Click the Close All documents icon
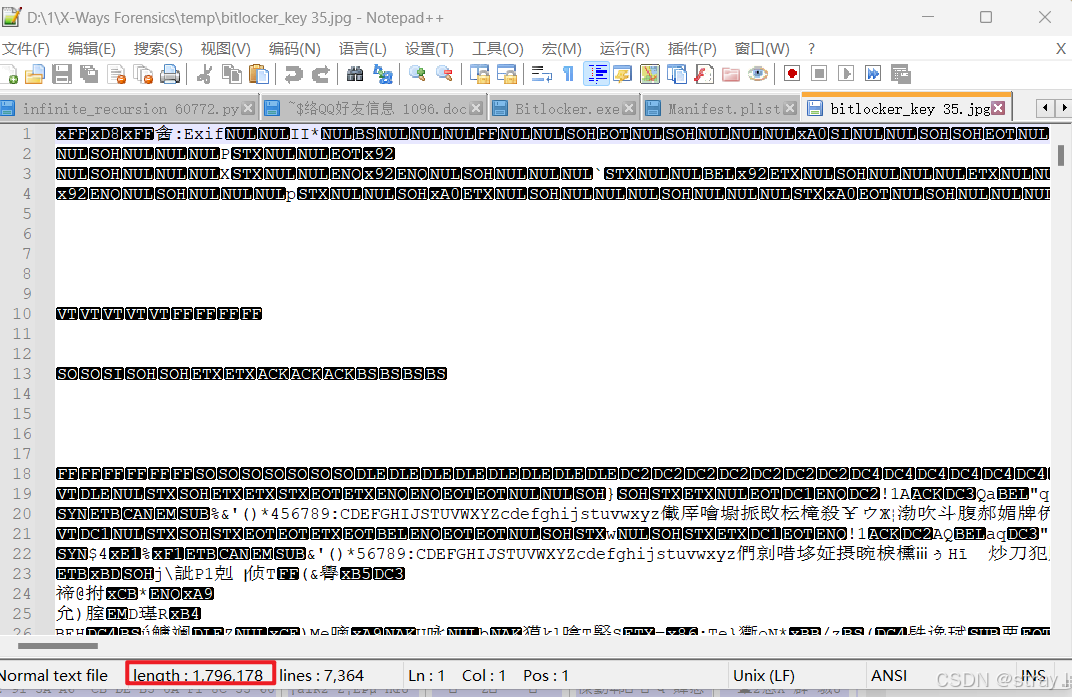 click(144, 74)
